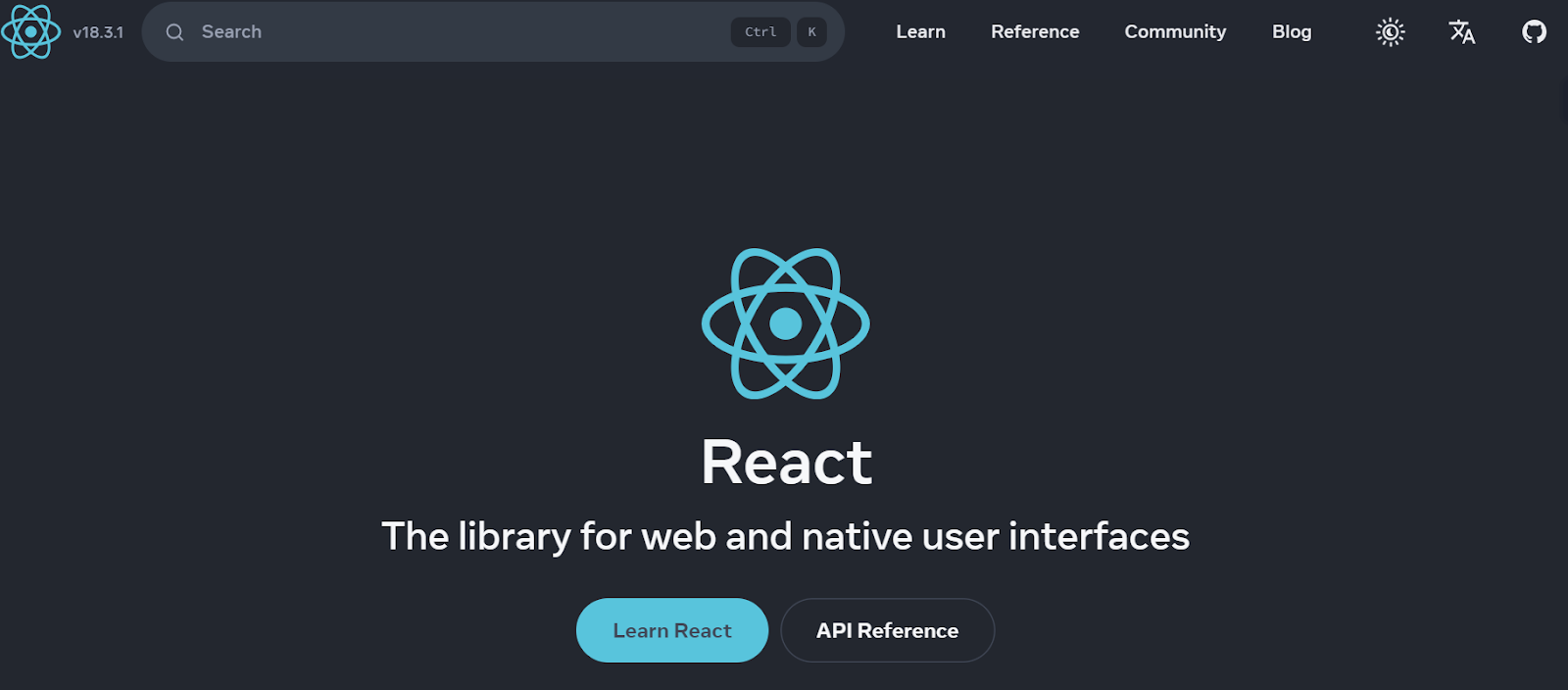Click the Learn React button
The width and height of the screenshot is (1568, 690).
(672, 630)
